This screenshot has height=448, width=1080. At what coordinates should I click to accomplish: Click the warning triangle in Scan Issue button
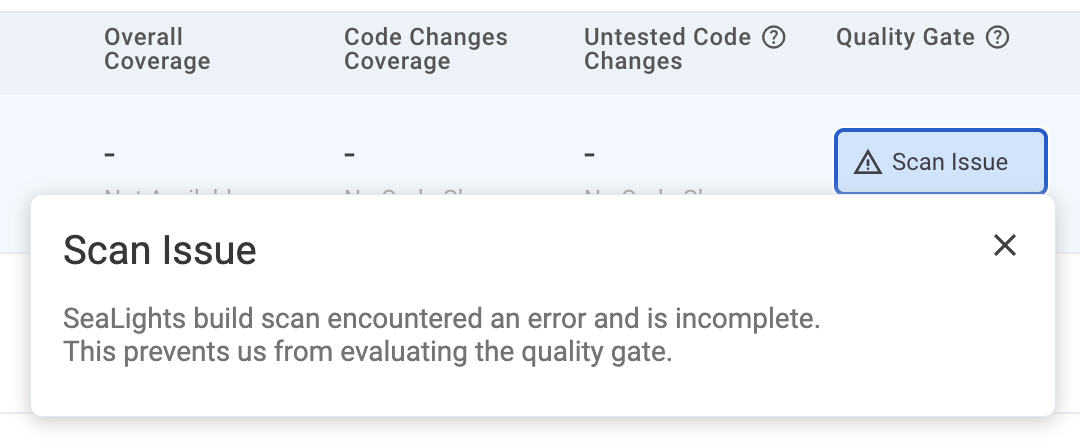pyautogui.click(x=867, y=162)
